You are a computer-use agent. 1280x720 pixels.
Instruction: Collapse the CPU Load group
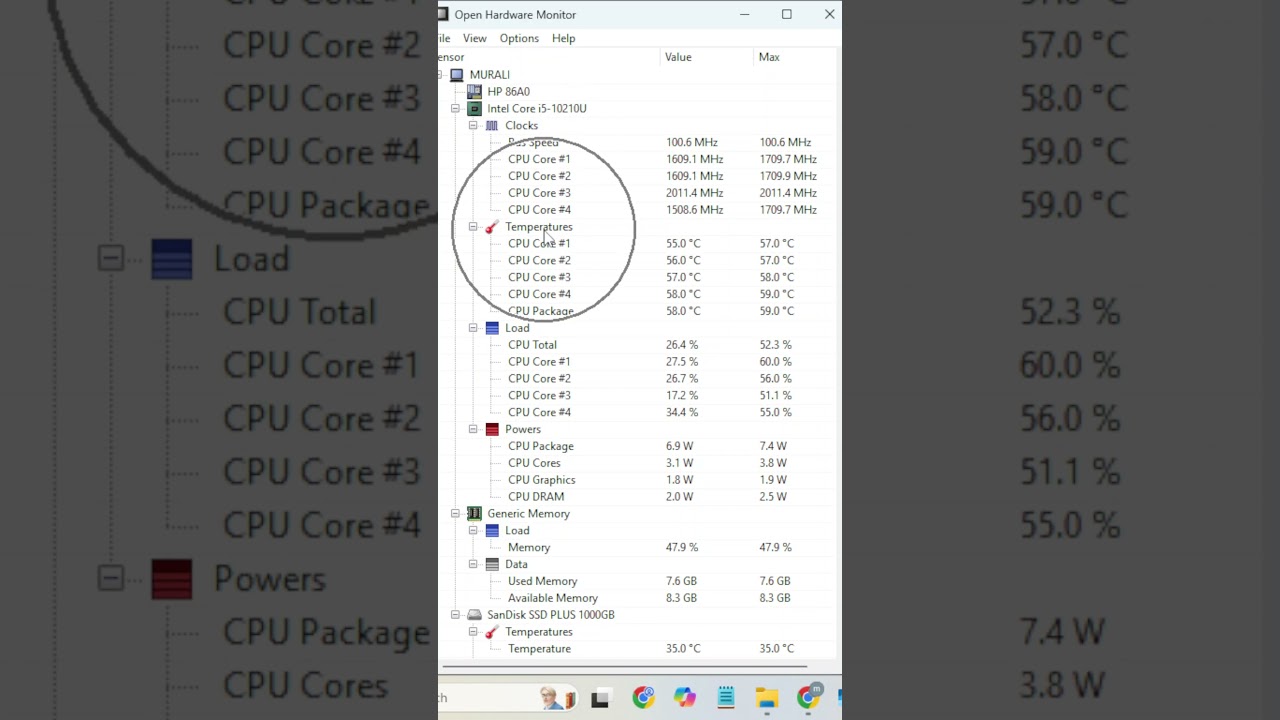tap(473, 328)
